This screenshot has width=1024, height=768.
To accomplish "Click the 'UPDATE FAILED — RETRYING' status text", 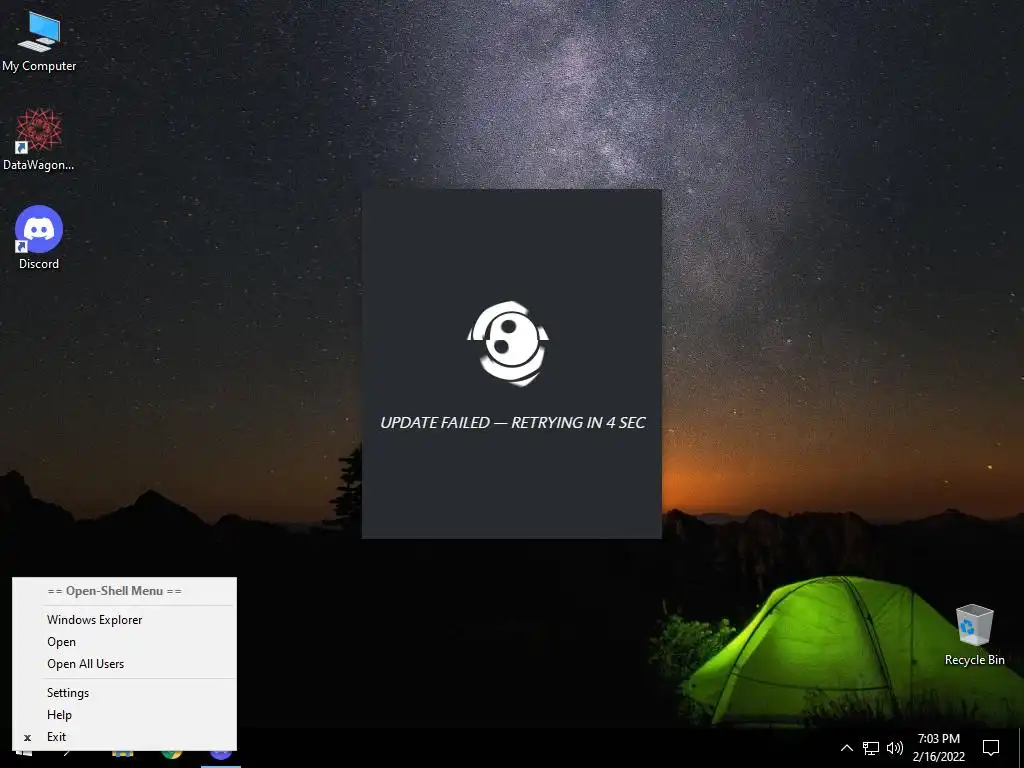I will (513, 423).
